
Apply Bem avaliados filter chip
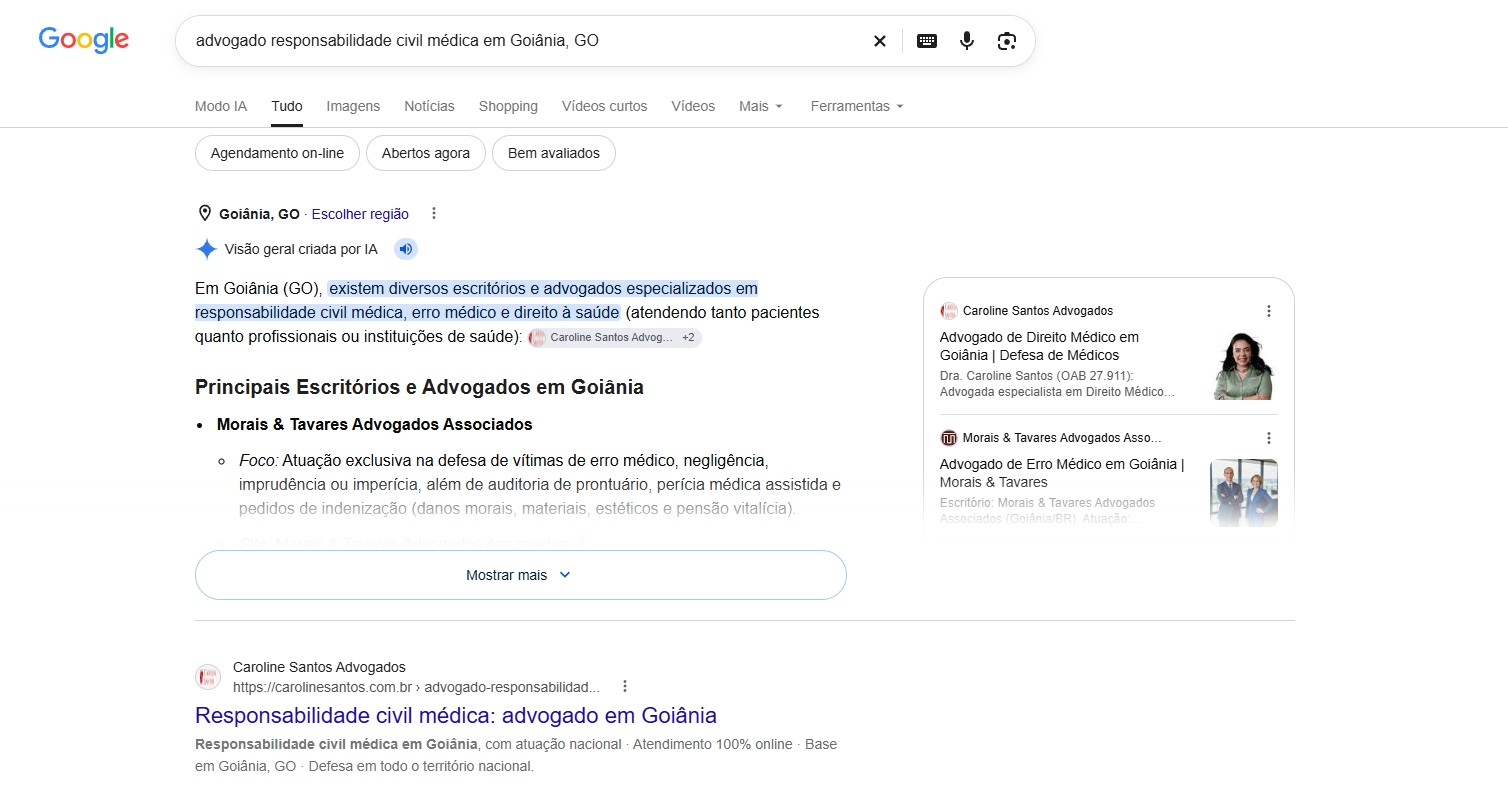[x=554, y=153]
